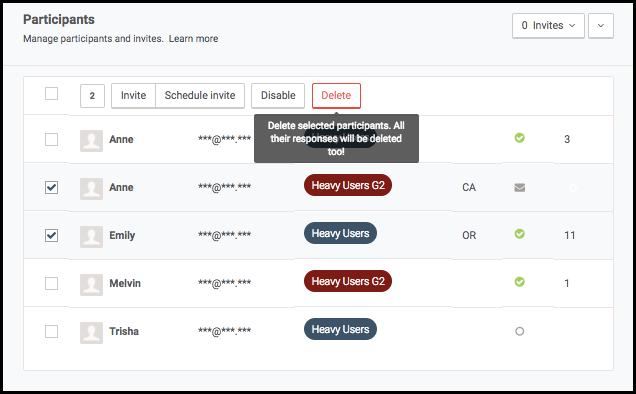Click Emily's Heavy Users tag
Screen dimensions: 636x394
(340, 233)
